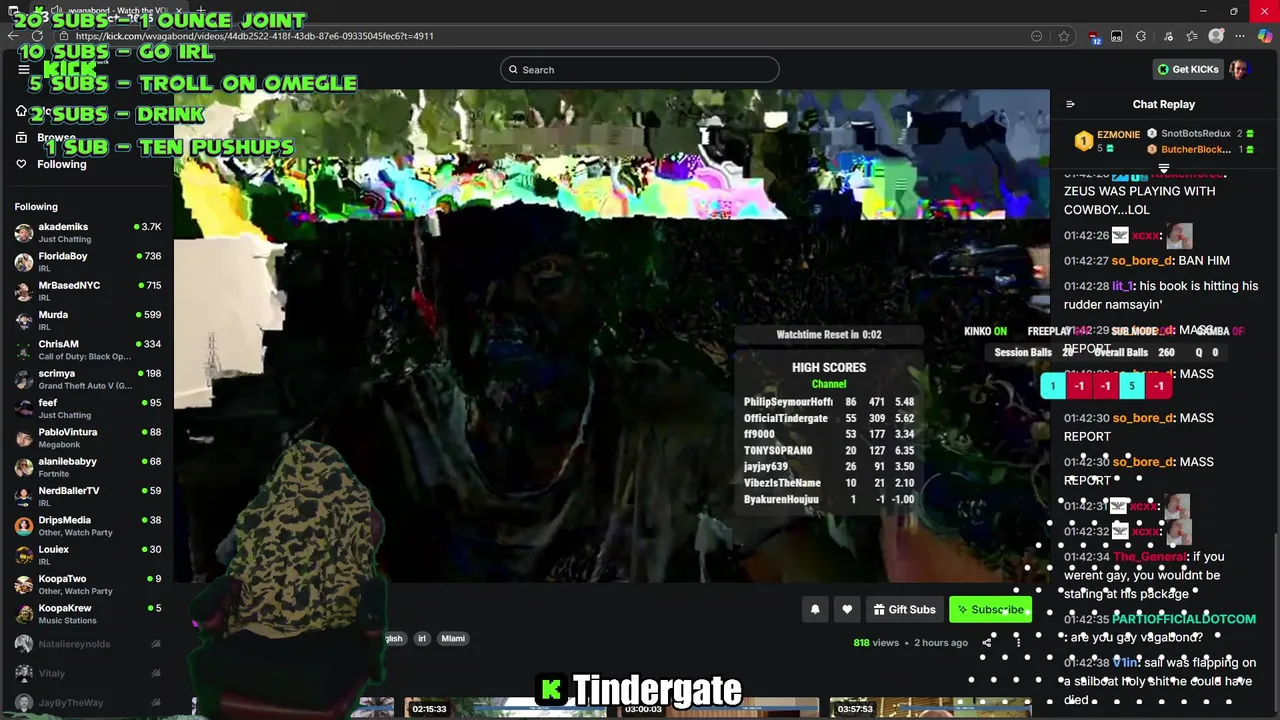Click SnotBotsRedux in gift leaderboard

pyautogui.click(x=1196, y=133)
